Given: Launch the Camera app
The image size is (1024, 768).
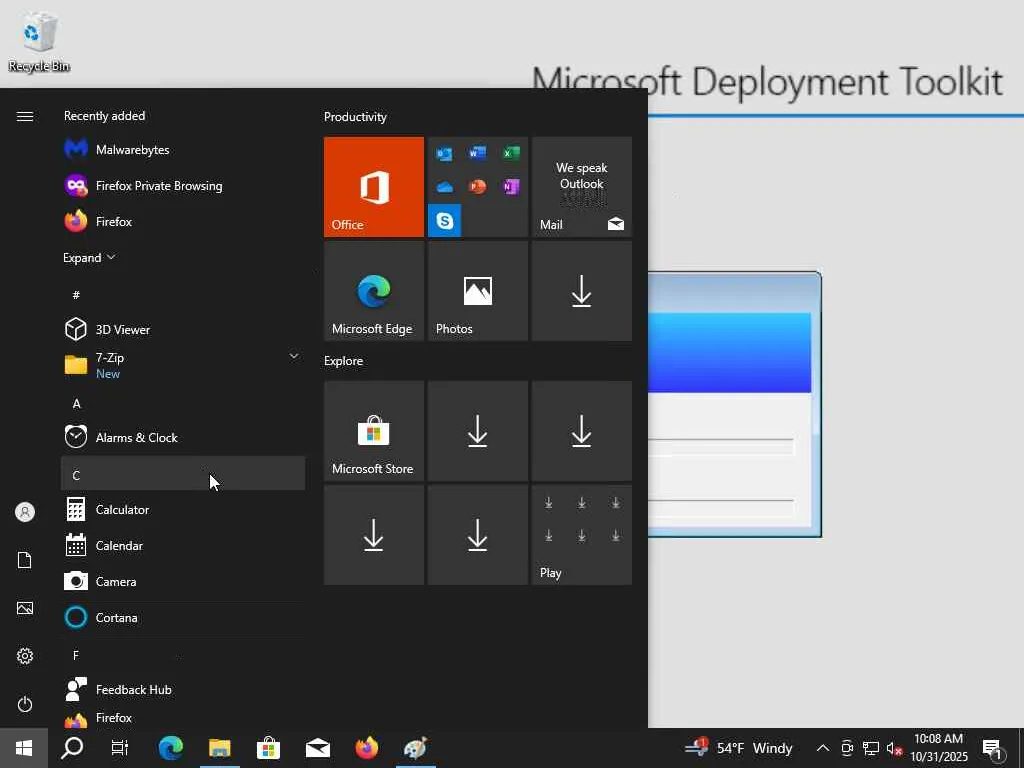Looking at the screenshot, I should coord(183,581).
